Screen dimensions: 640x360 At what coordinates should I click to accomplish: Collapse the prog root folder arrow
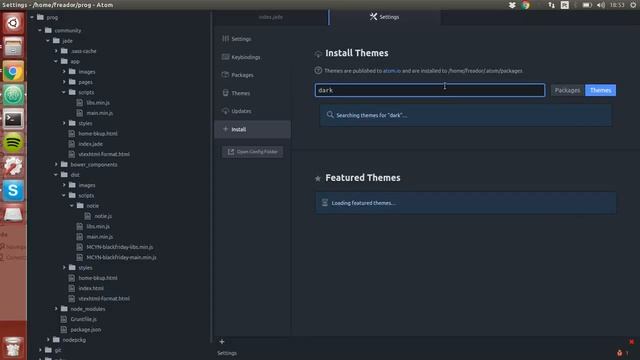[x=32, y=17]
